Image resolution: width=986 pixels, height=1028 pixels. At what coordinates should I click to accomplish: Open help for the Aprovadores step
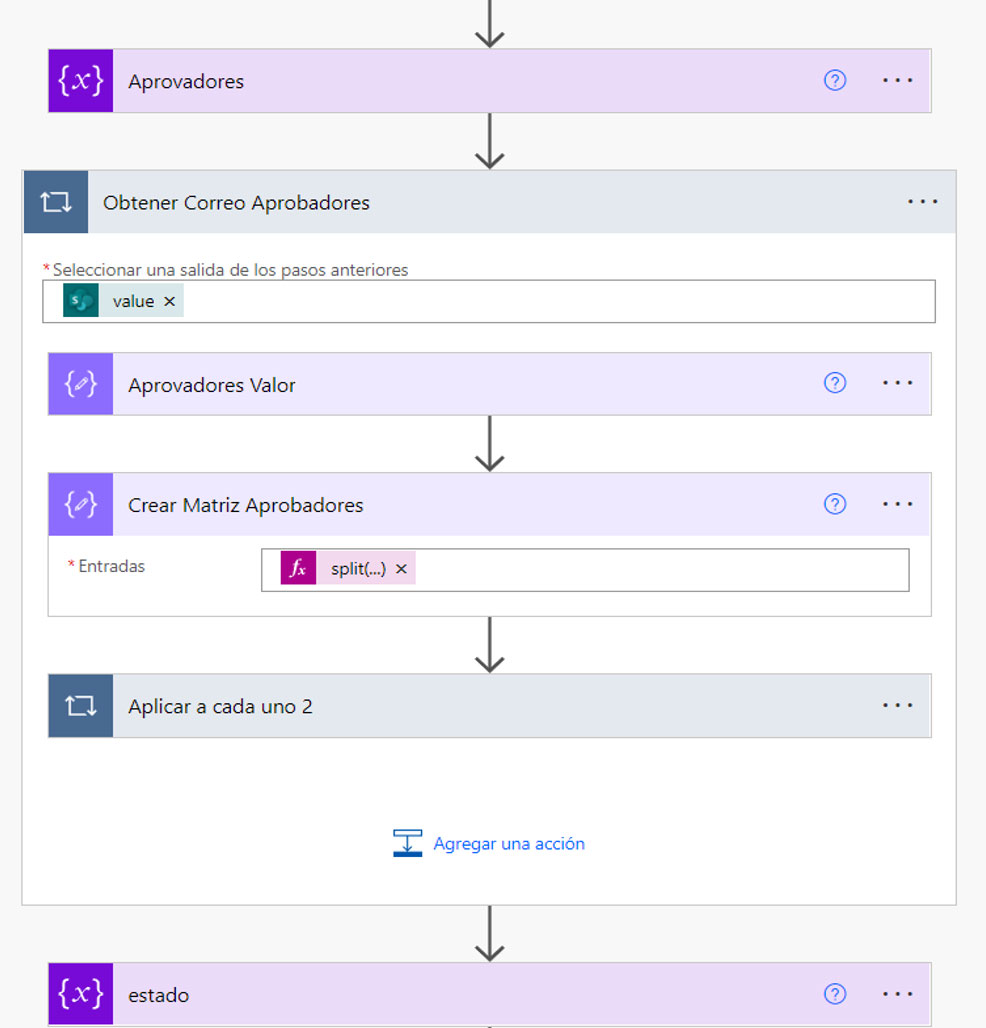point(835,81)
